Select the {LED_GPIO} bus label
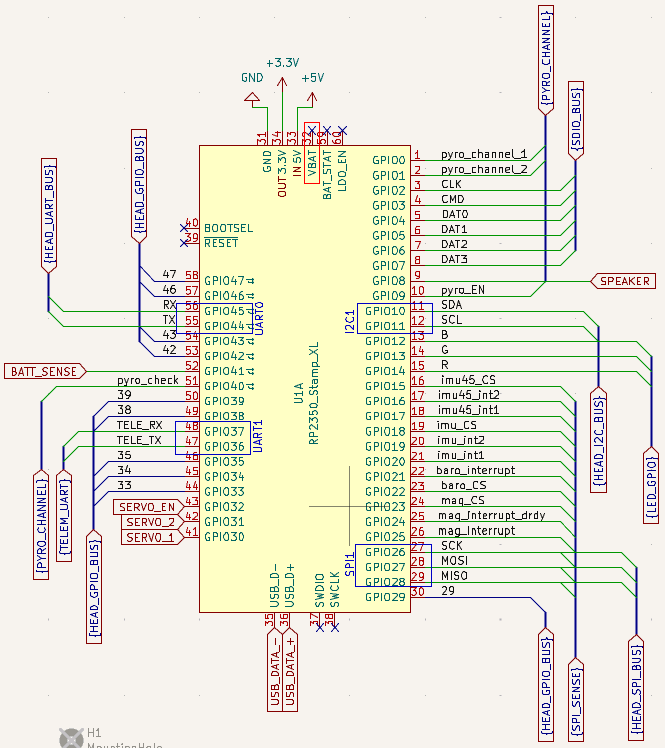The image size is (665, 748). (x=651, y=486)
